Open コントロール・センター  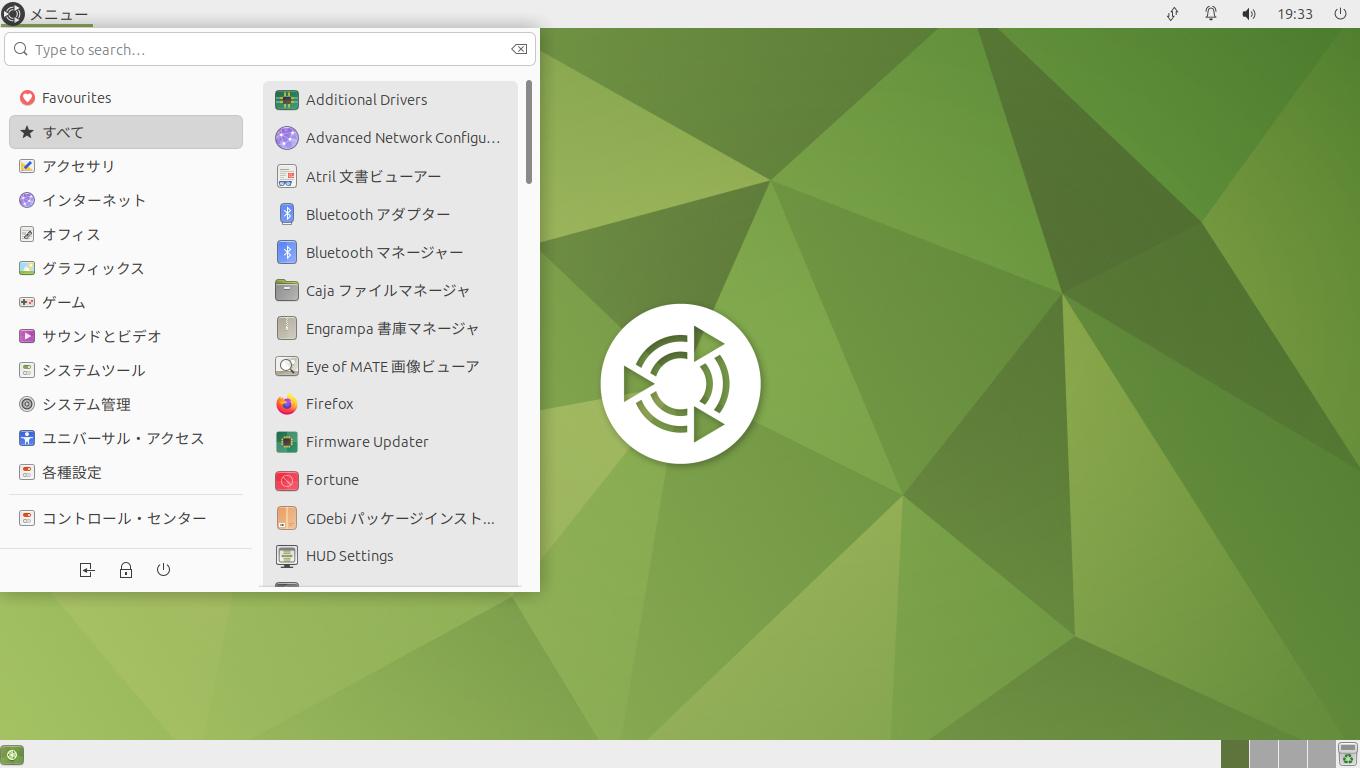click(x=123, y=518)
